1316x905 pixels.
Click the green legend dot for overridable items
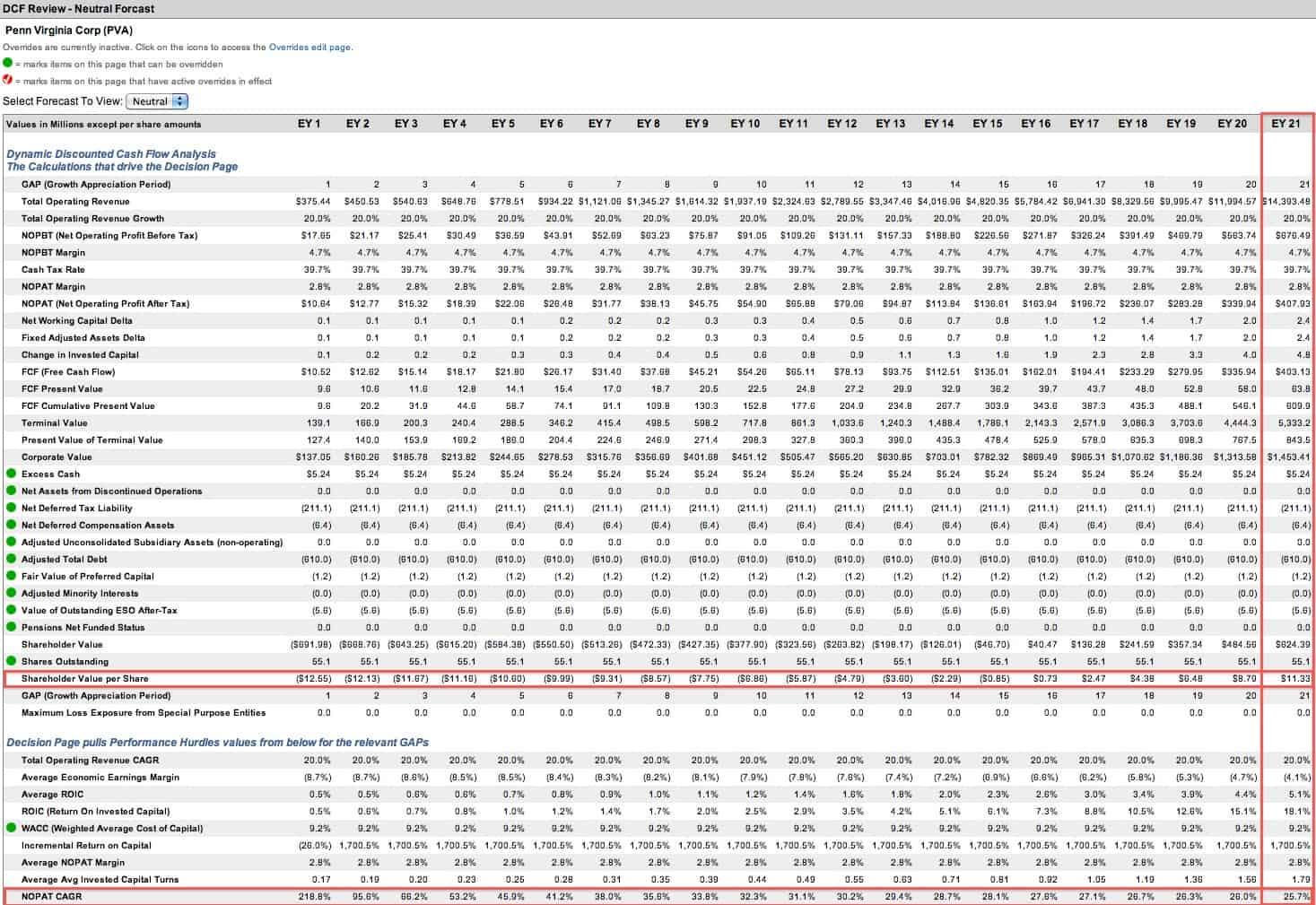click(8, 64)
